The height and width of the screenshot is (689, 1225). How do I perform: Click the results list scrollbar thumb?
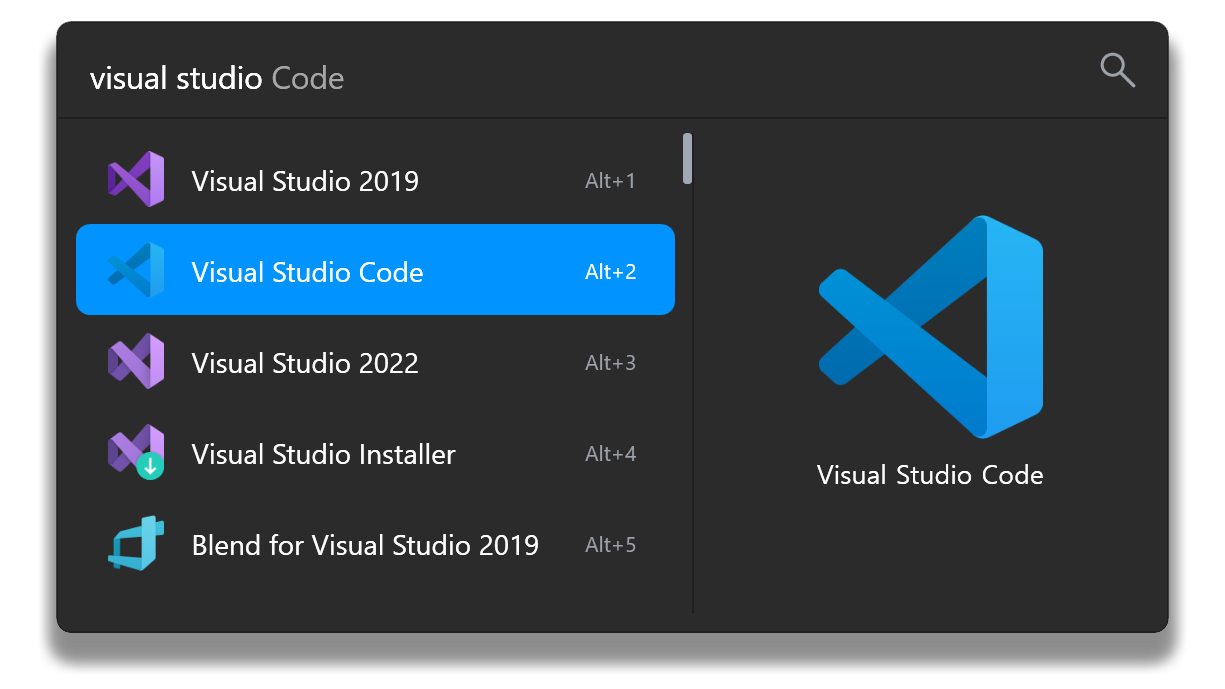(687, 158)
